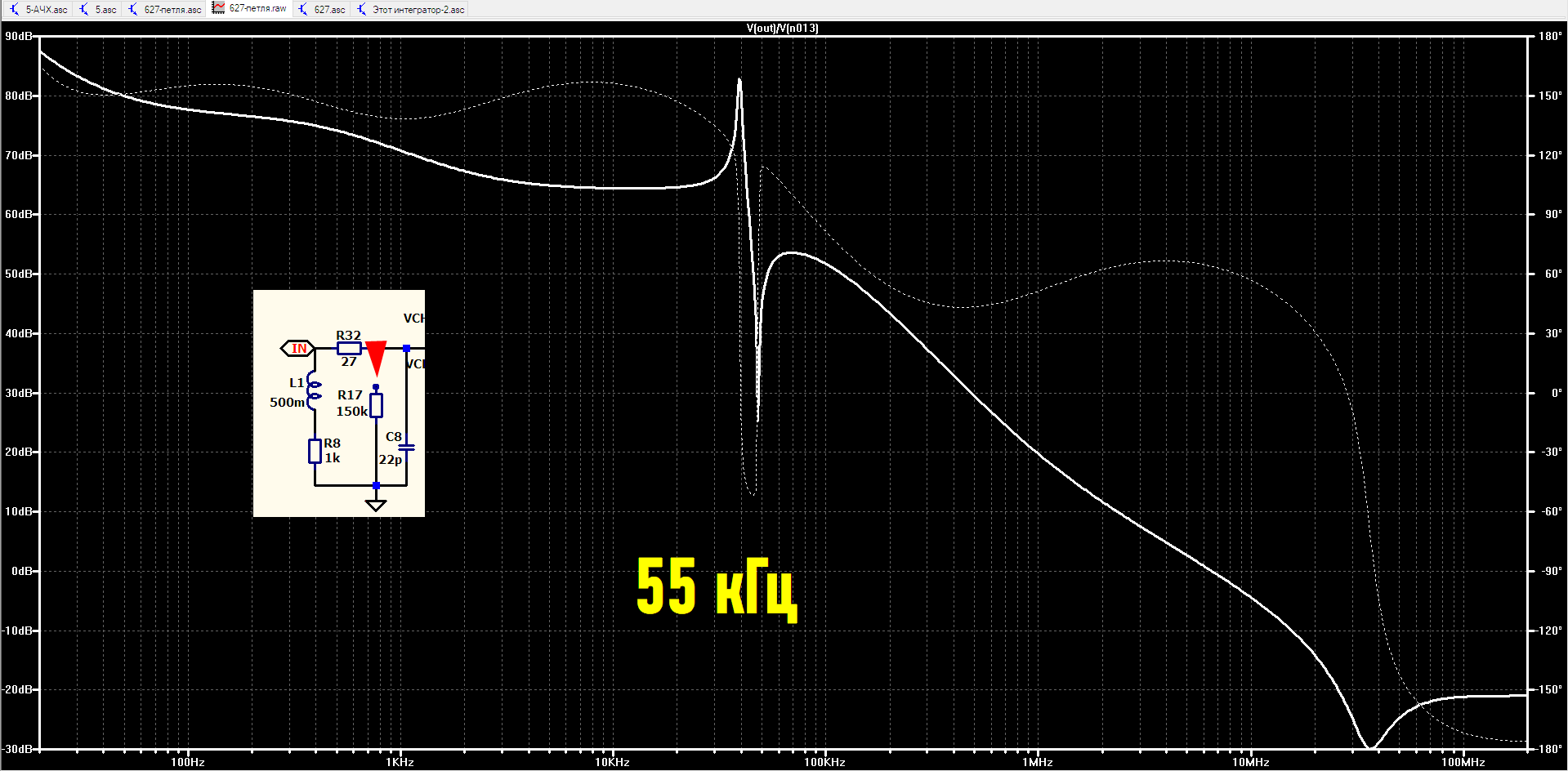Click the 22p value of capacitor C8
This screenshot has height=771, width=1568.
click(x=390, y=460)
